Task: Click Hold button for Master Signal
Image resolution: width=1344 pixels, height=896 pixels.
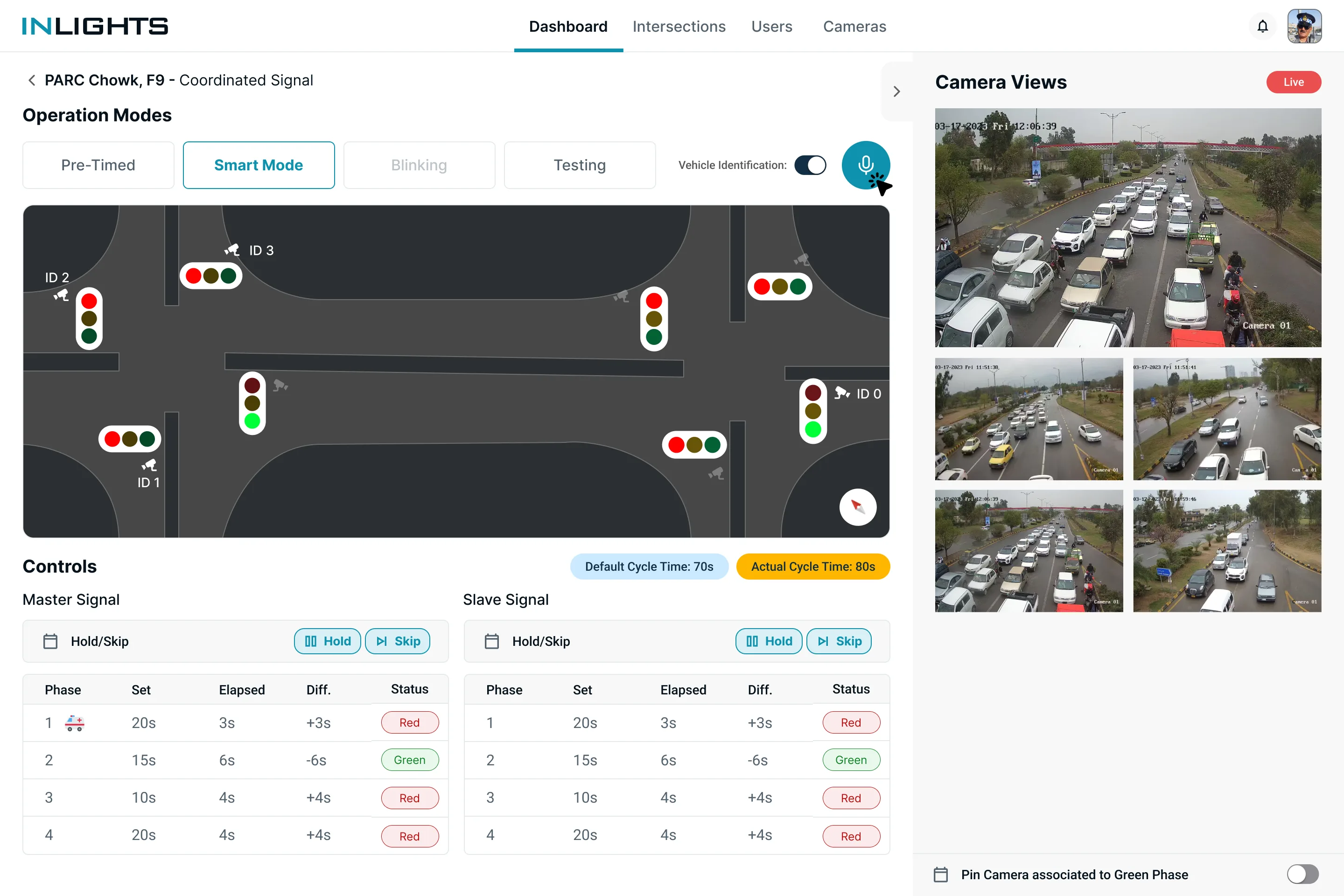Action: [x=328, y=641]
